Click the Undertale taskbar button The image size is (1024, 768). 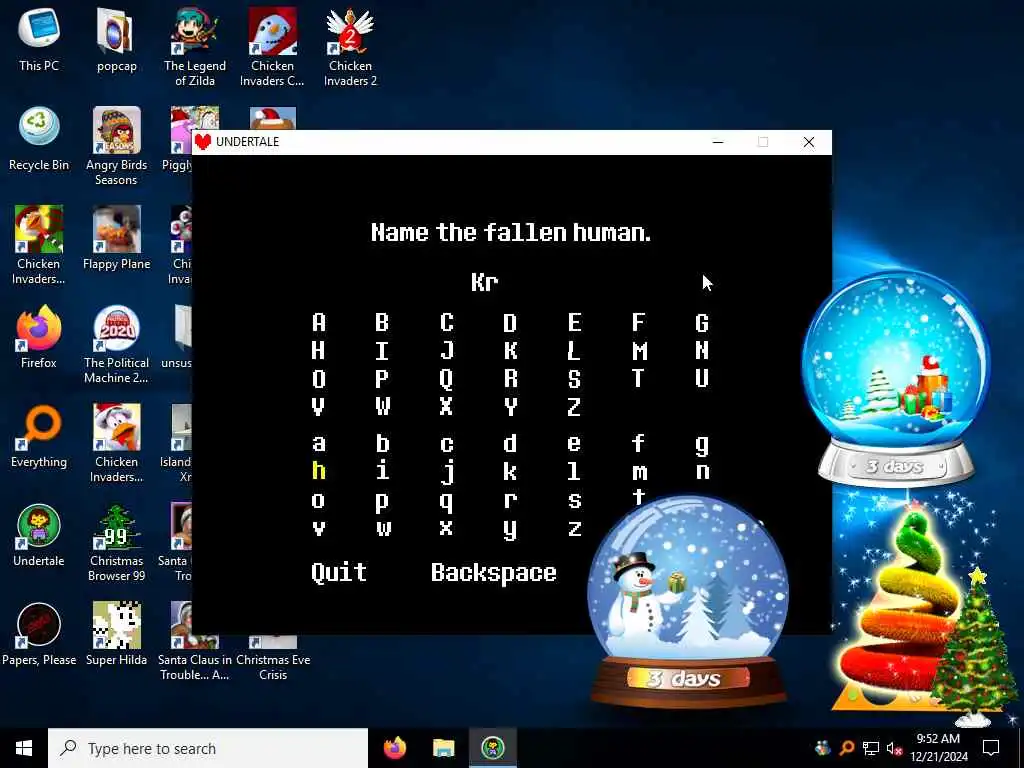(x=493, y=748)
